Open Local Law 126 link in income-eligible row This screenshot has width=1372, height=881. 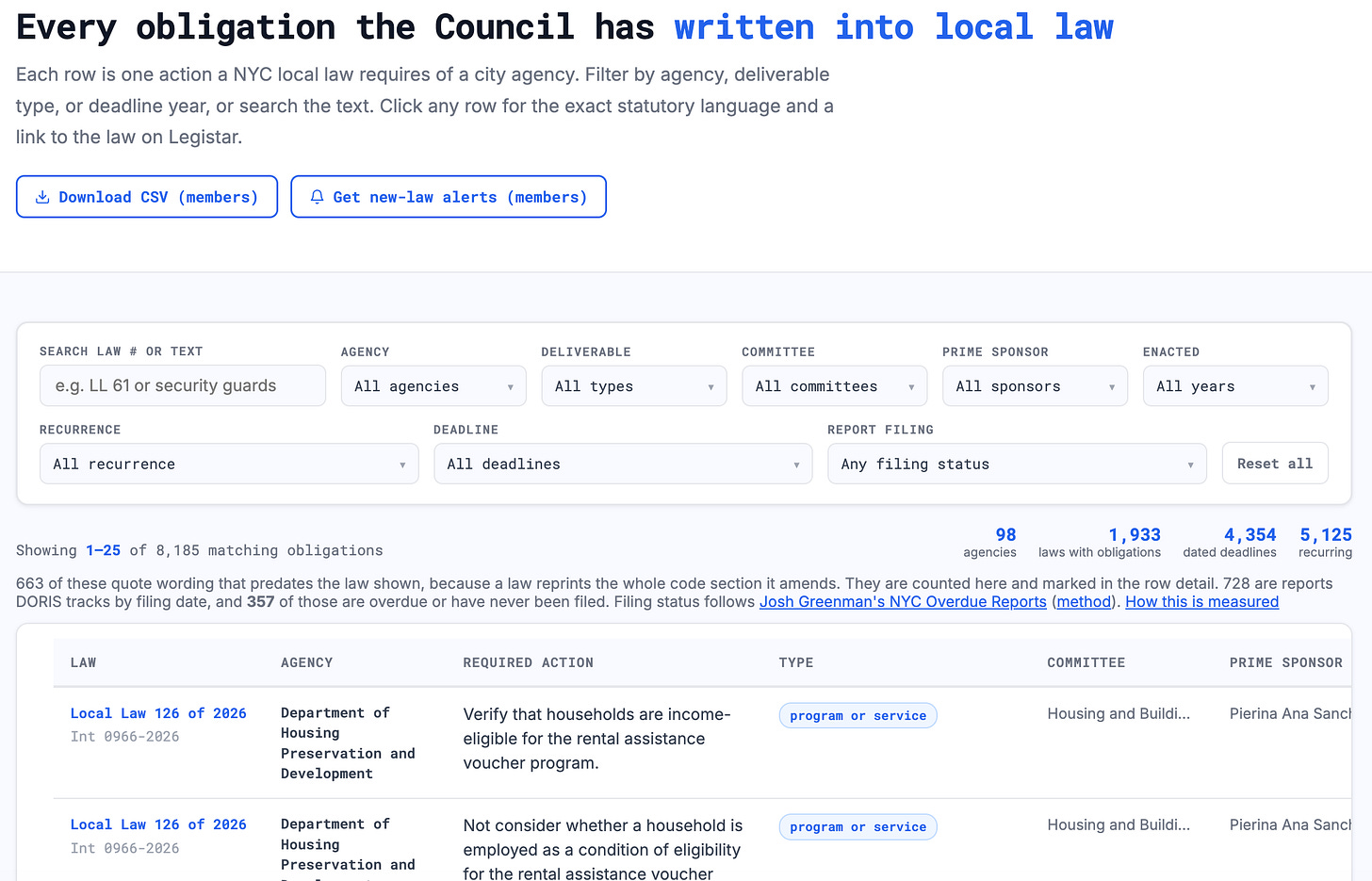tap(158, 713)
